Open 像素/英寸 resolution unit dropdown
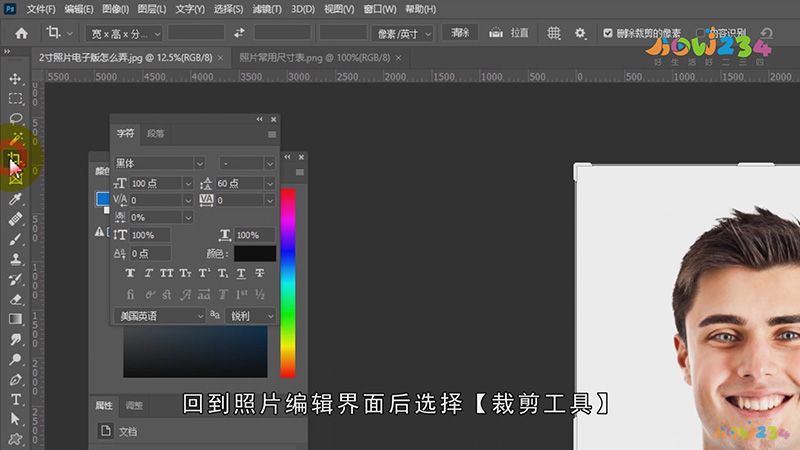800x450 pixels. [403, 34]
